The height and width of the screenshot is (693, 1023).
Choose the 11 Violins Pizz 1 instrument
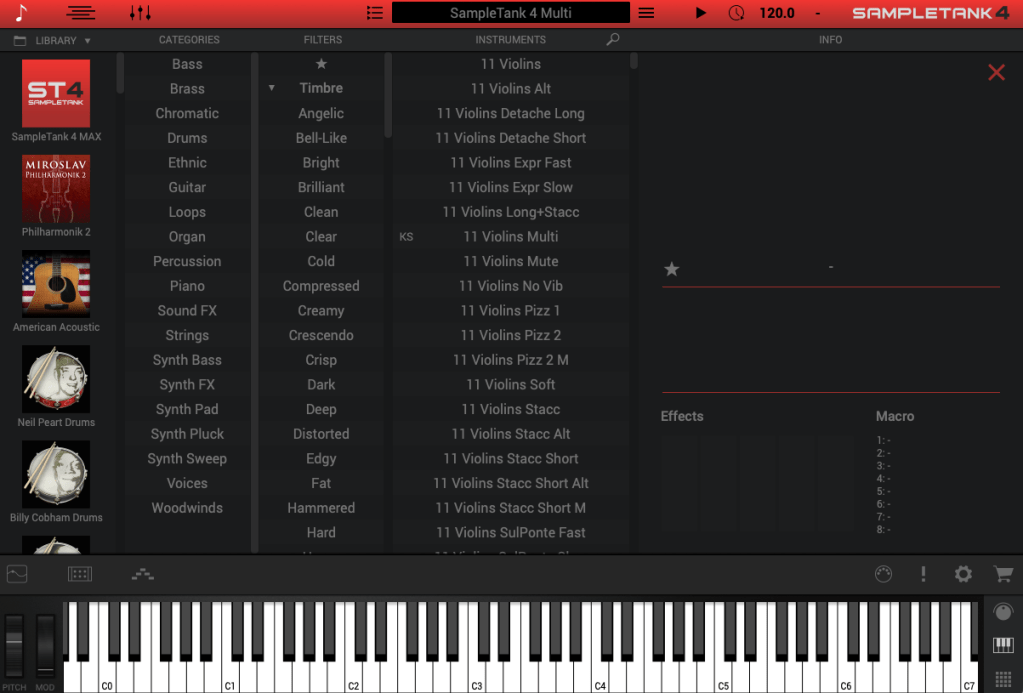click(x=510, y=310)
